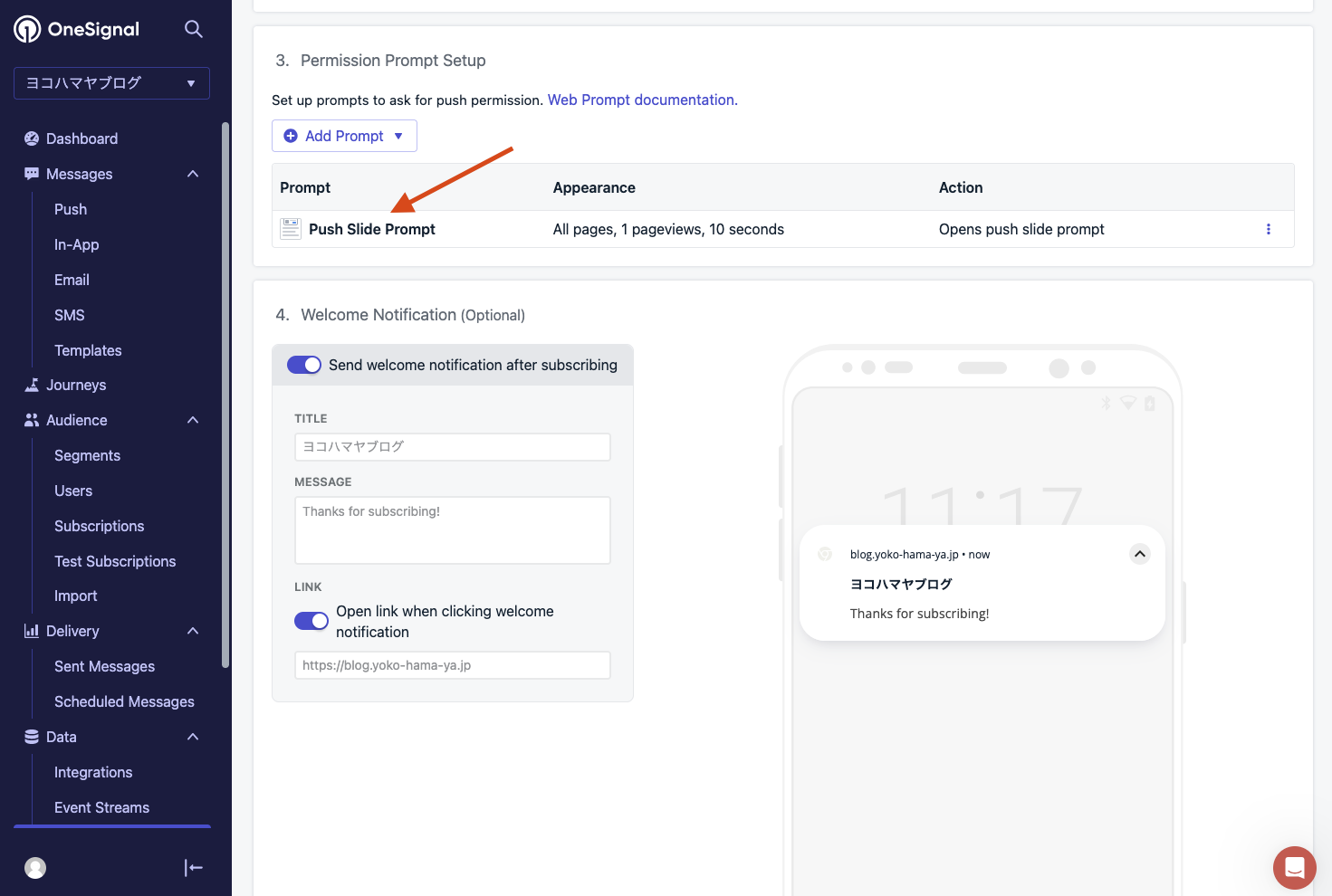
Task: Open the user profile avatar
Action: click(x=35, y=868)
